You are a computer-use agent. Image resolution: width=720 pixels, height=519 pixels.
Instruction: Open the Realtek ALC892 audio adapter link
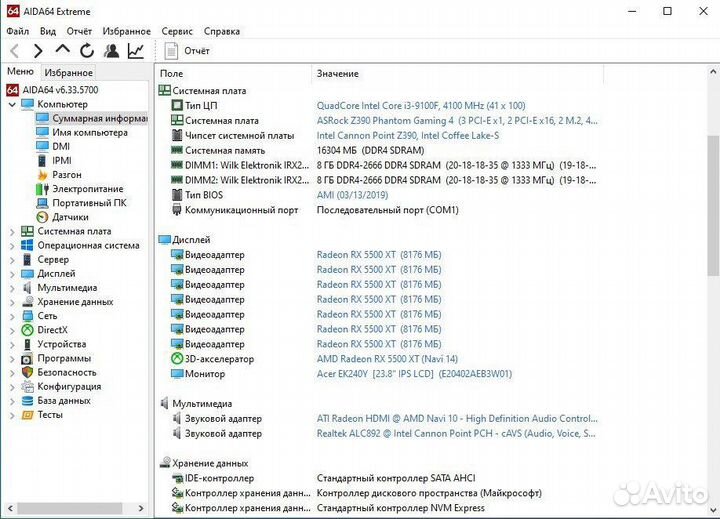coord(456,433)
